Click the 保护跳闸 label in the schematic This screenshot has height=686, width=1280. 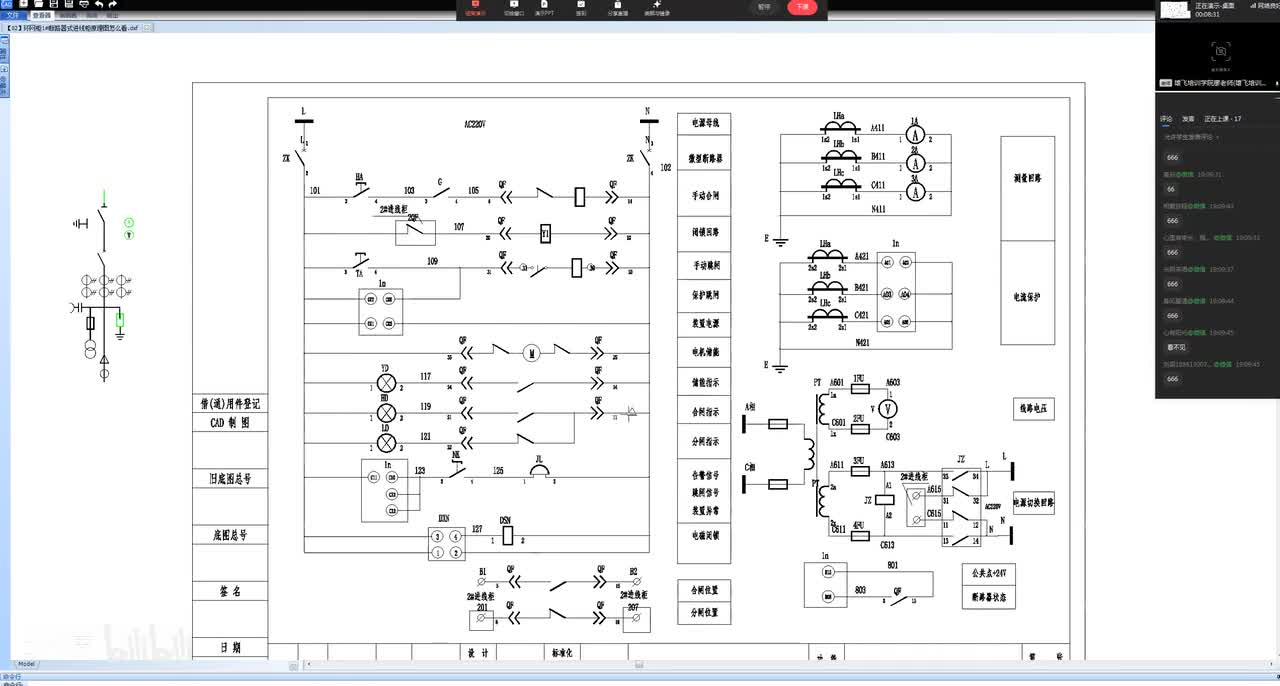[705, 296]
